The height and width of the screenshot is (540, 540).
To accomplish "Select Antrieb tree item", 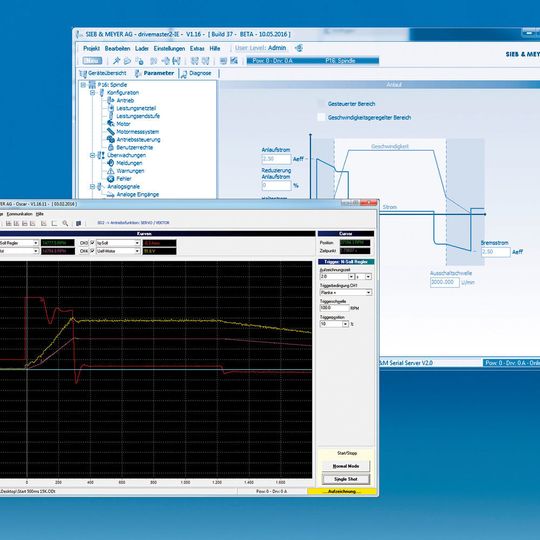I will [125, 100].
